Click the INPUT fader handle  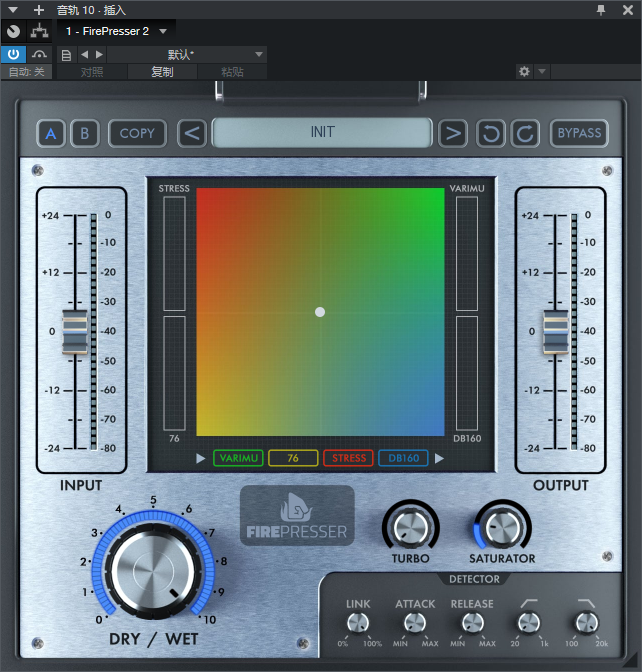click(x=75, y=332)
